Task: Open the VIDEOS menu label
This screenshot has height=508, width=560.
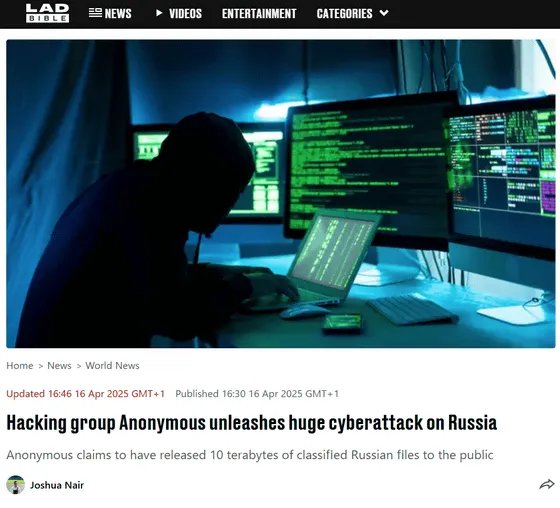Action: [x=185, y=14]
